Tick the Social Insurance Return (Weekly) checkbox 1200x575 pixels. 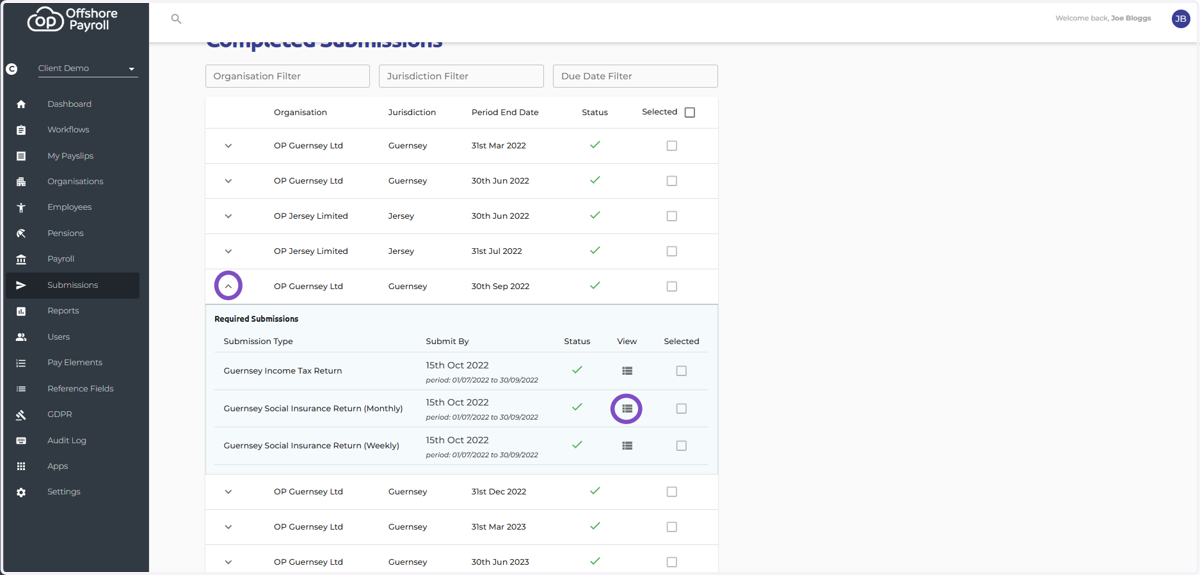tap(681, 446)
